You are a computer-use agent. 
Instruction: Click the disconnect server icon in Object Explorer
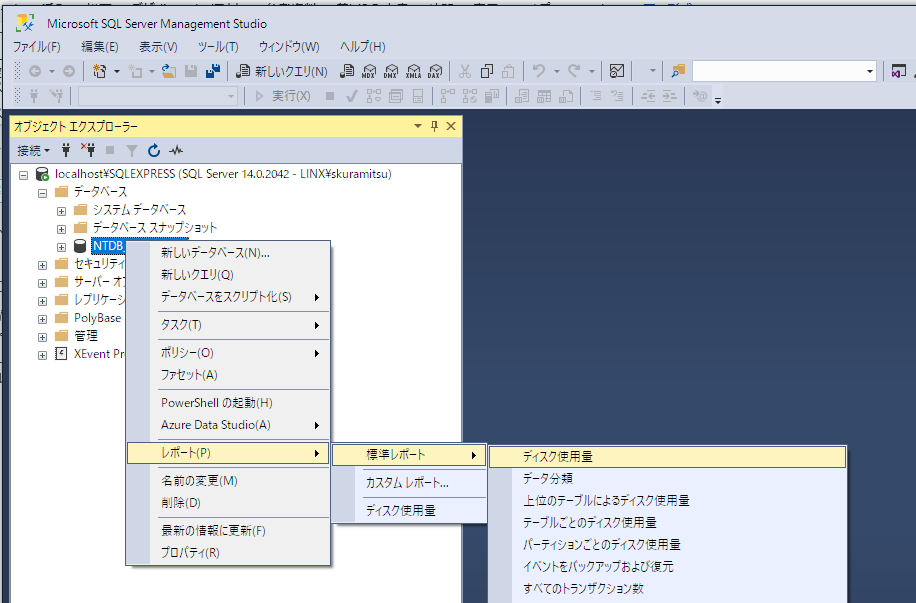89,150
